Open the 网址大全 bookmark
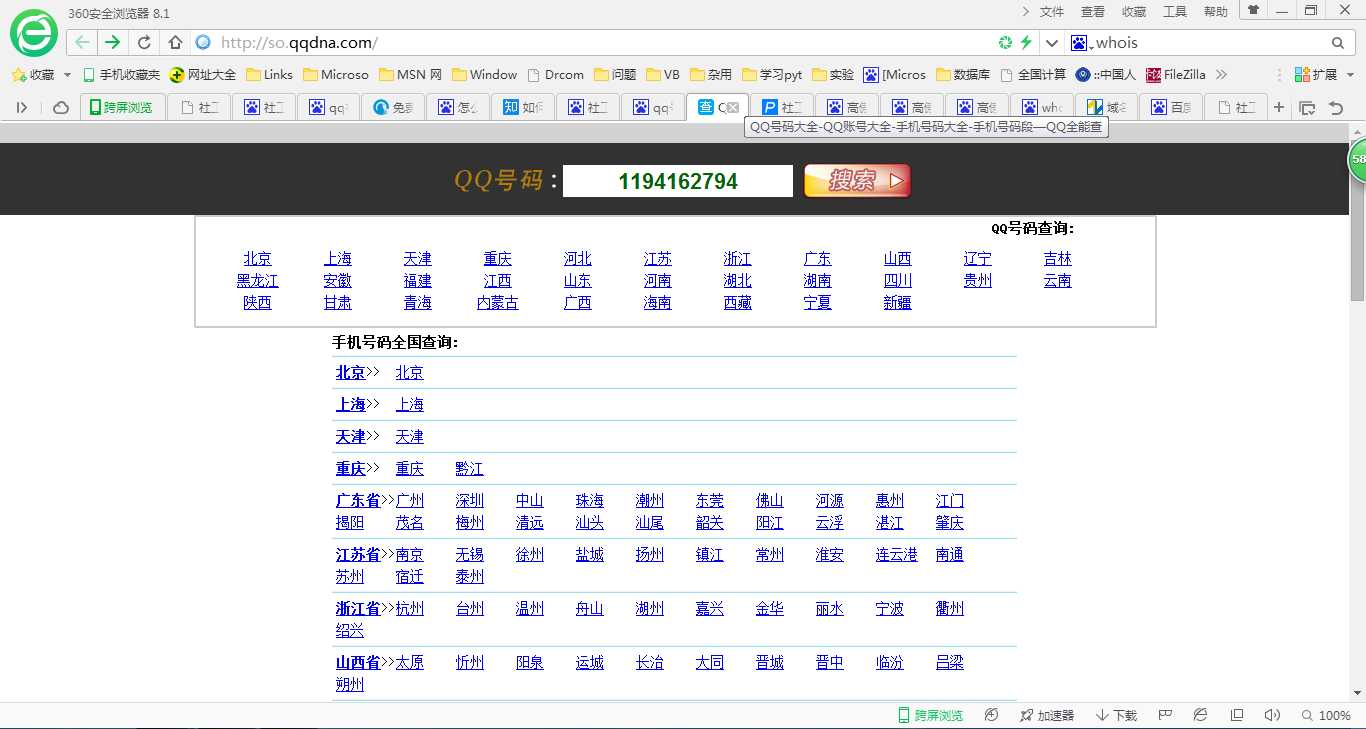The image size is (1366, 729). click(203, 75)
